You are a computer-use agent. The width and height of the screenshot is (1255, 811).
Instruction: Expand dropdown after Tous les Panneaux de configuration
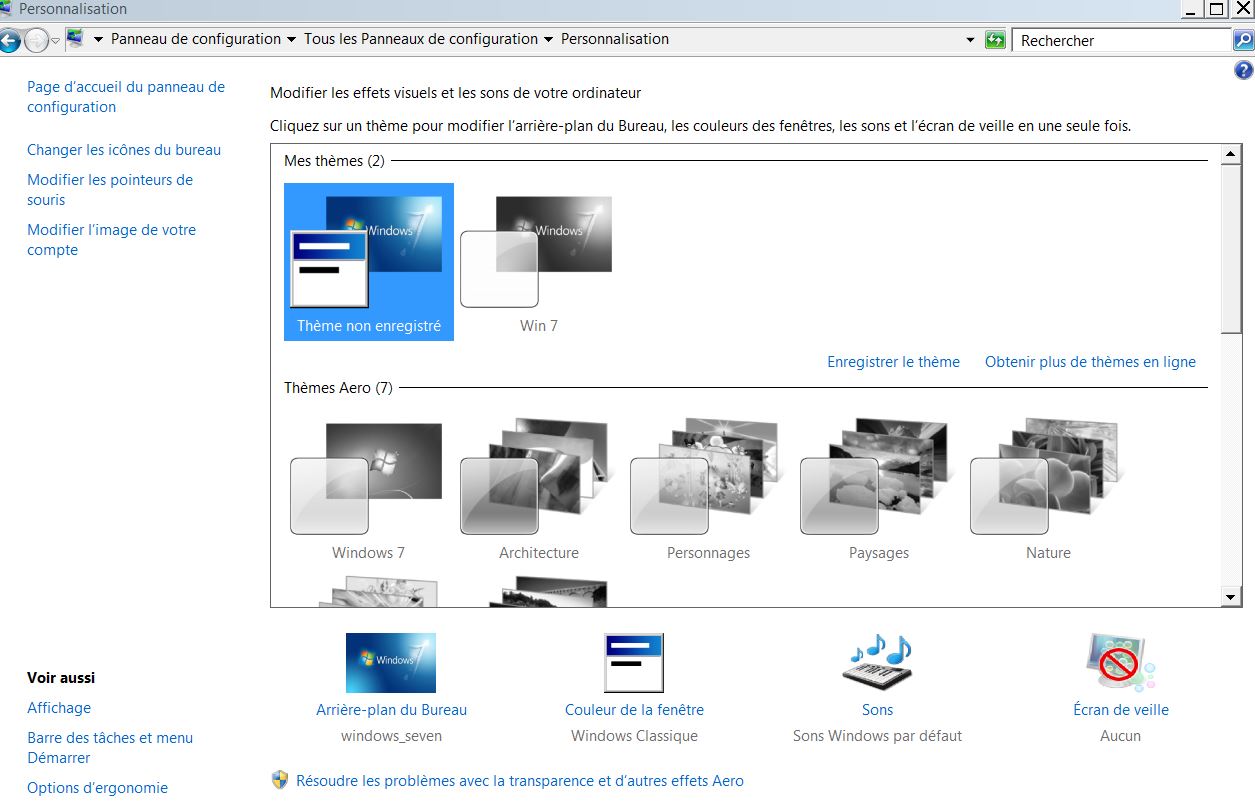point(548,40)
